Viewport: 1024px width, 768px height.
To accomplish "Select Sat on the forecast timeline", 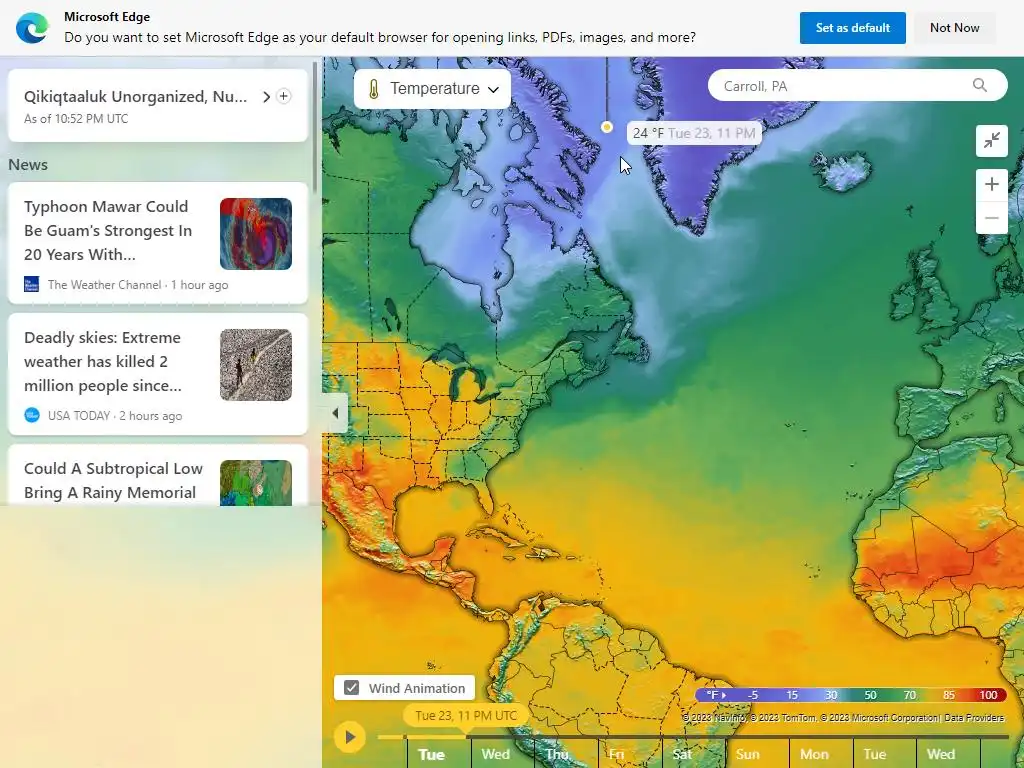I will click(682, 754).
